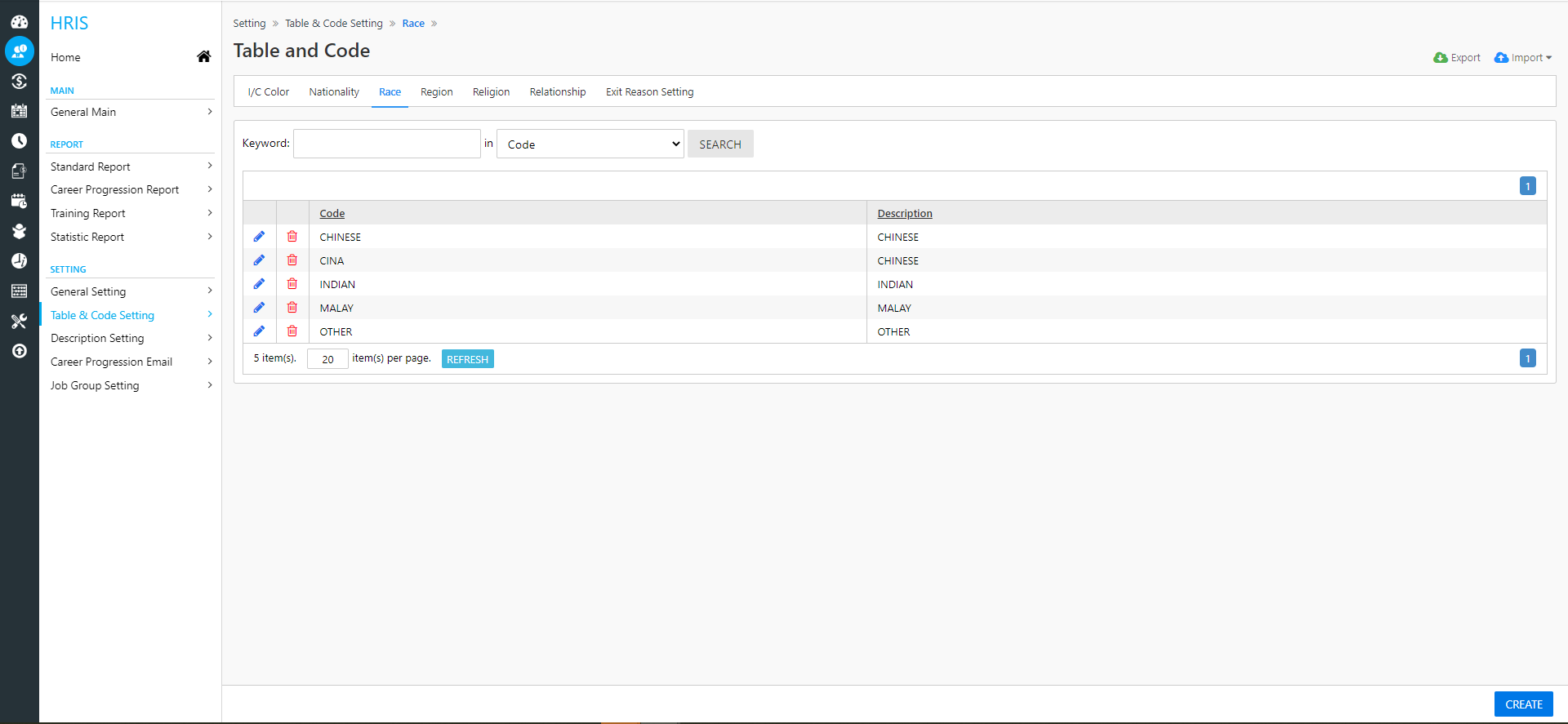This screenshot has height=724, width=1568.
Task: Switch to the Nationality tab
Action: click(334, 91)
